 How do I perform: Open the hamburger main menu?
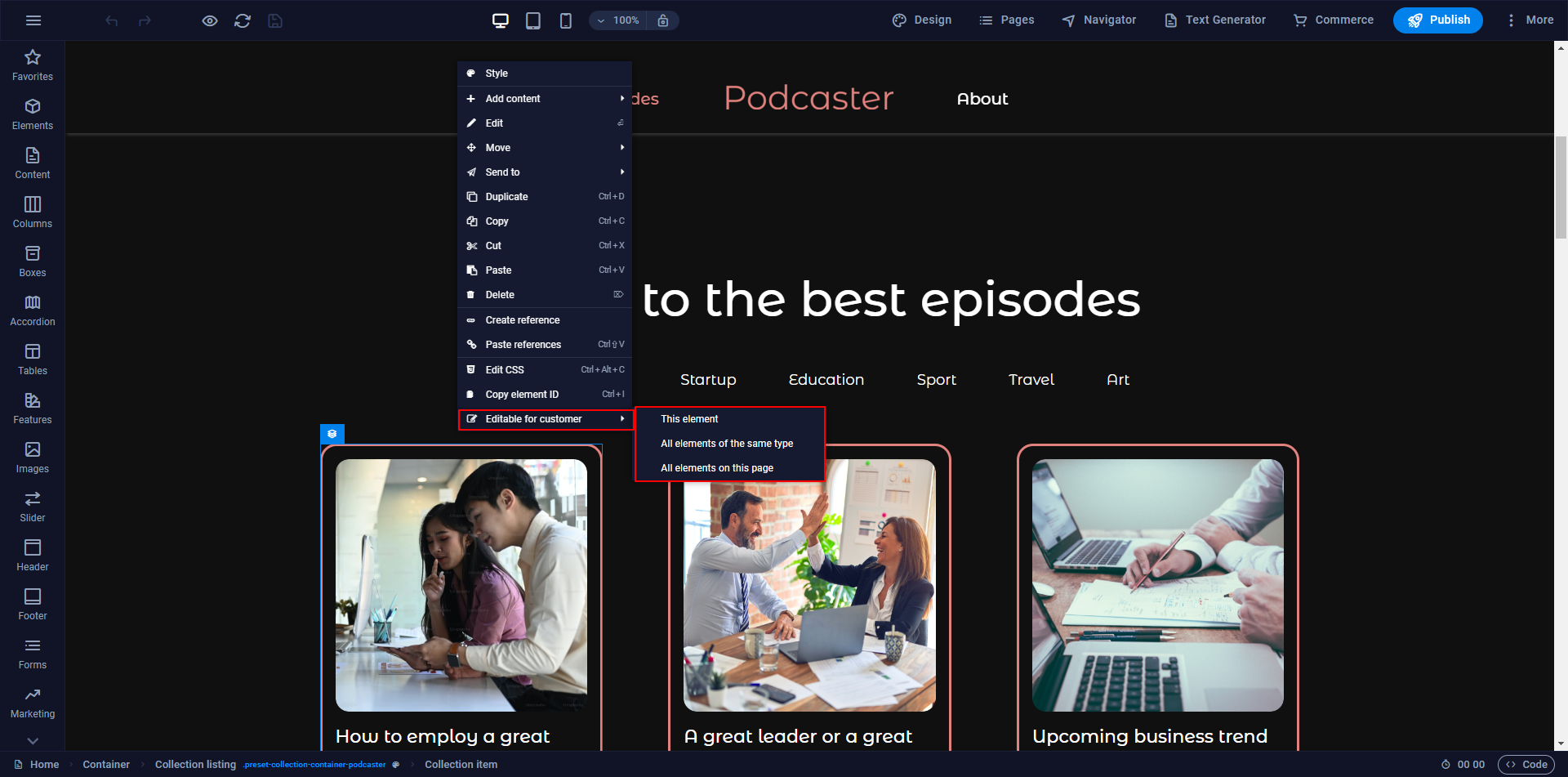33,20
